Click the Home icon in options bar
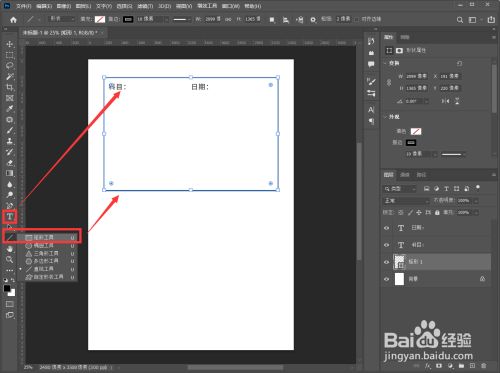 (13, 20)
